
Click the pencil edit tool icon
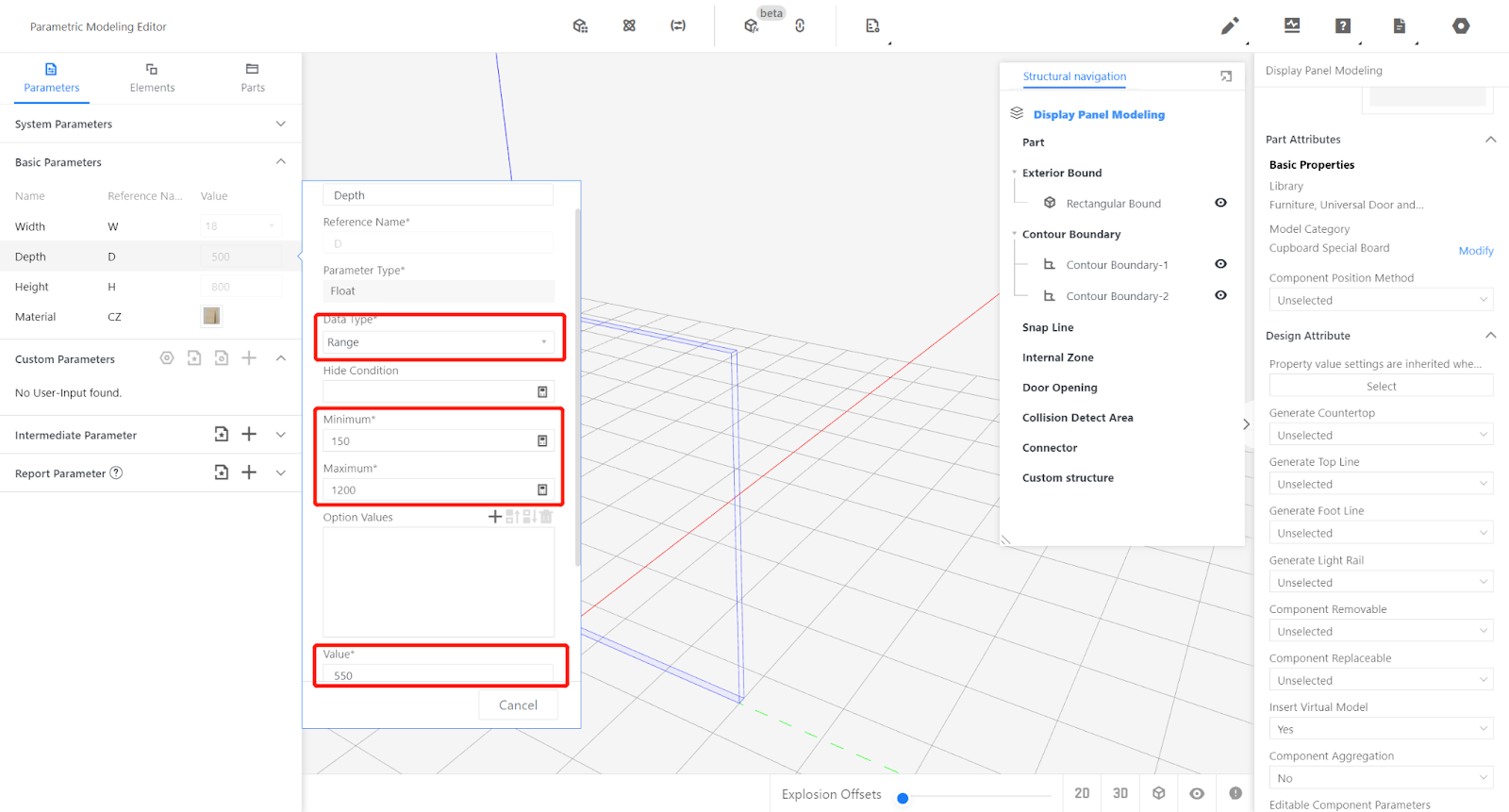tap(1229, 26)
